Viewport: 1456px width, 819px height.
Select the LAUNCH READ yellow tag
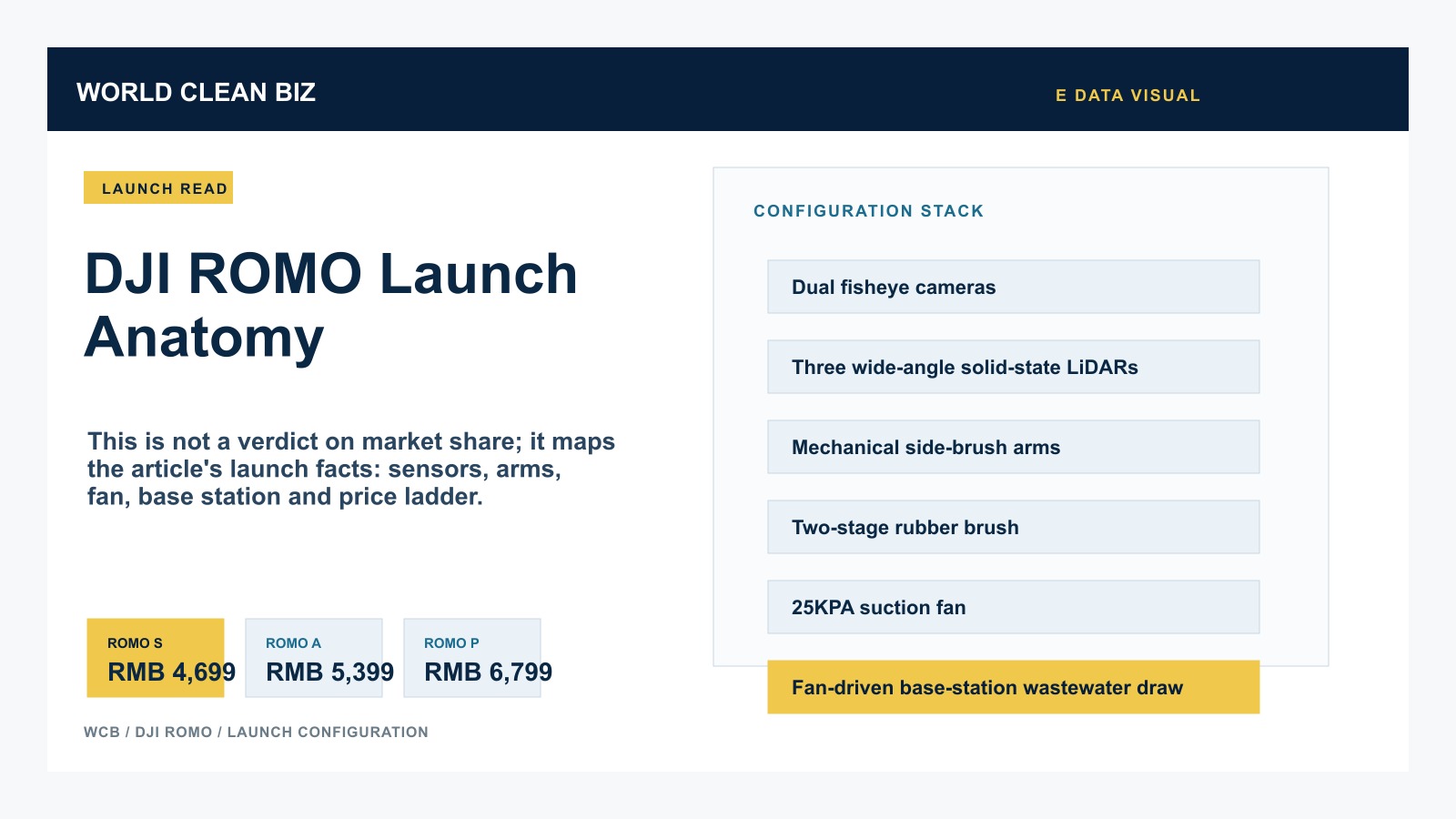point(158,187)
